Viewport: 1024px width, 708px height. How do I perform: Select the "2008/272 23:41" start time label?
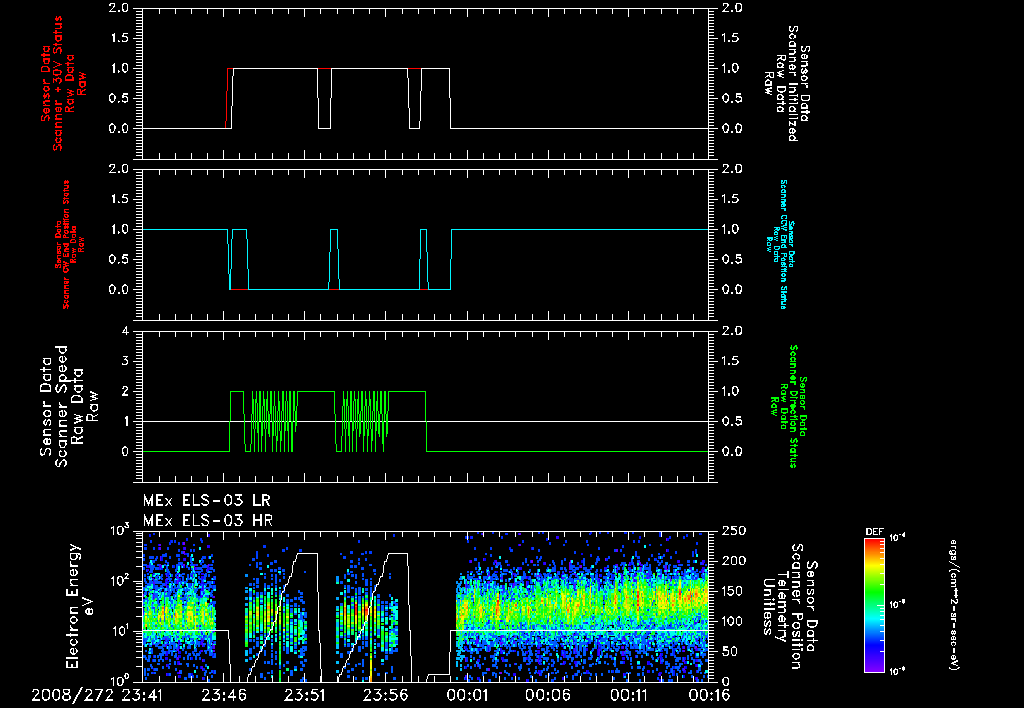pos(97,695)
